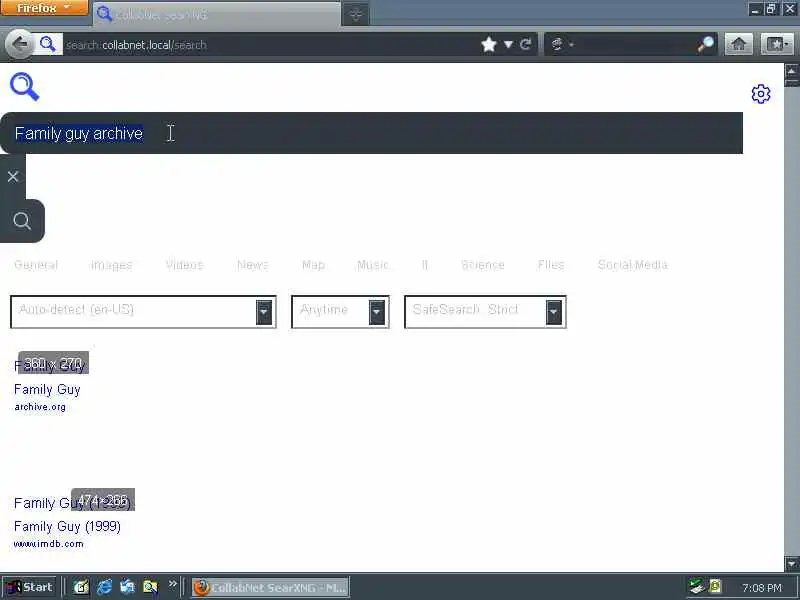Switch to General category
800x600 pixels.
pyautogui.click(x=36, y=265)
